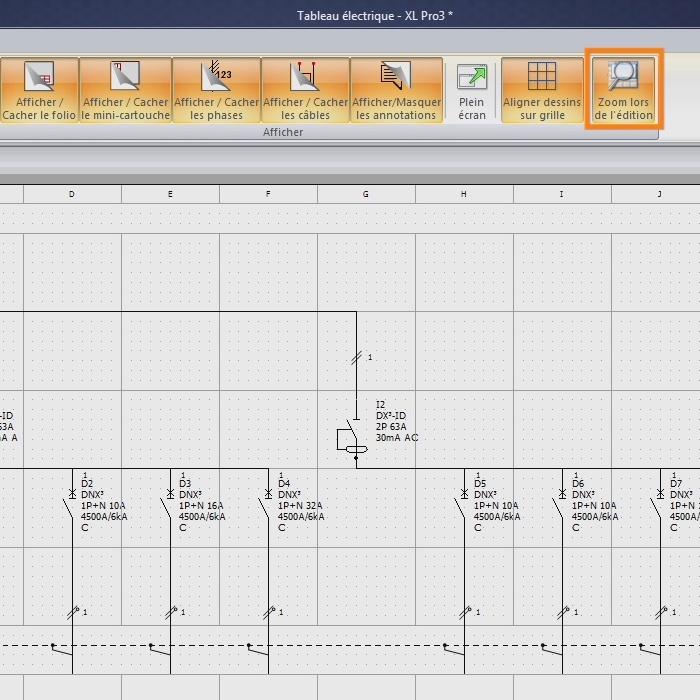Viewport: 700px width, 700px height.
Task: Select the contact symbol under D4's line
Action: pyautogui.click(x=258, y=650)
